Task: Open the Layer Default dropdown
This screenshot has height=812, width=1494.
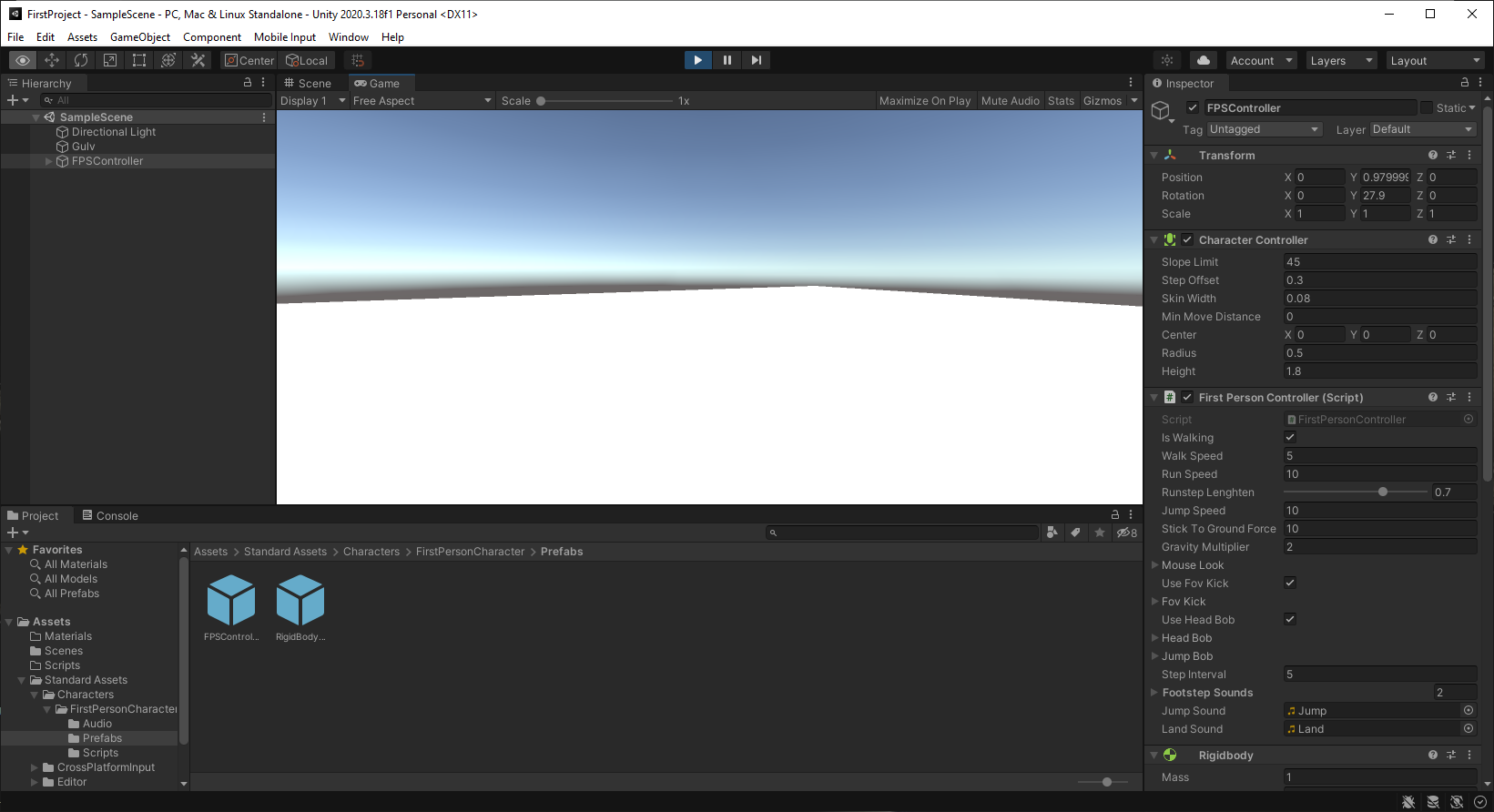Action: click(1423, 129)
